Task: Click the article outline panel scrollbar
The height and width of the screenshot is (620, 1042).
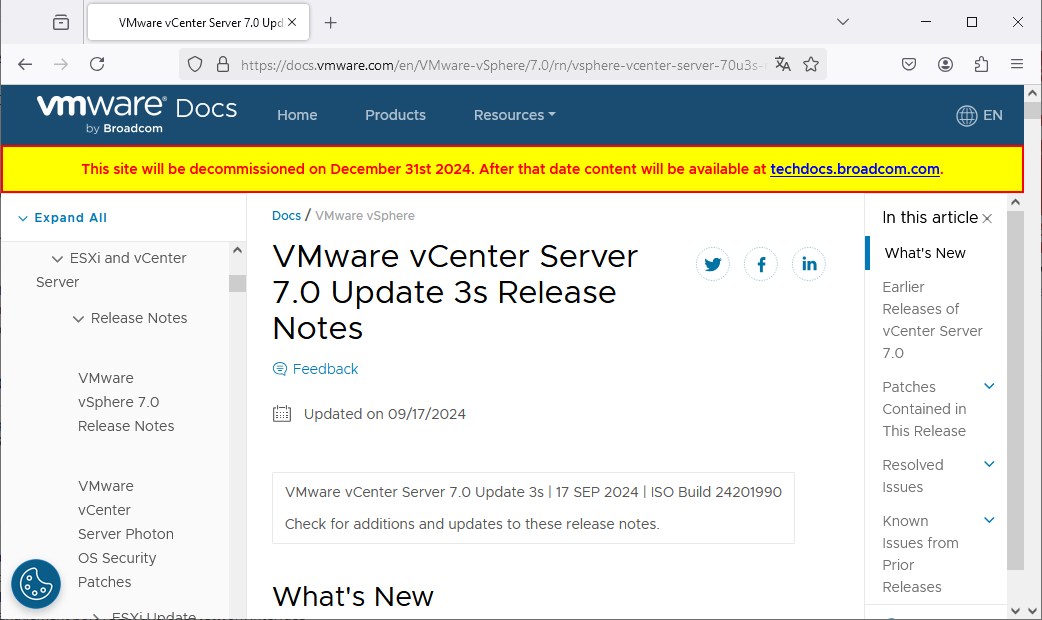Action: point(1015,390)
